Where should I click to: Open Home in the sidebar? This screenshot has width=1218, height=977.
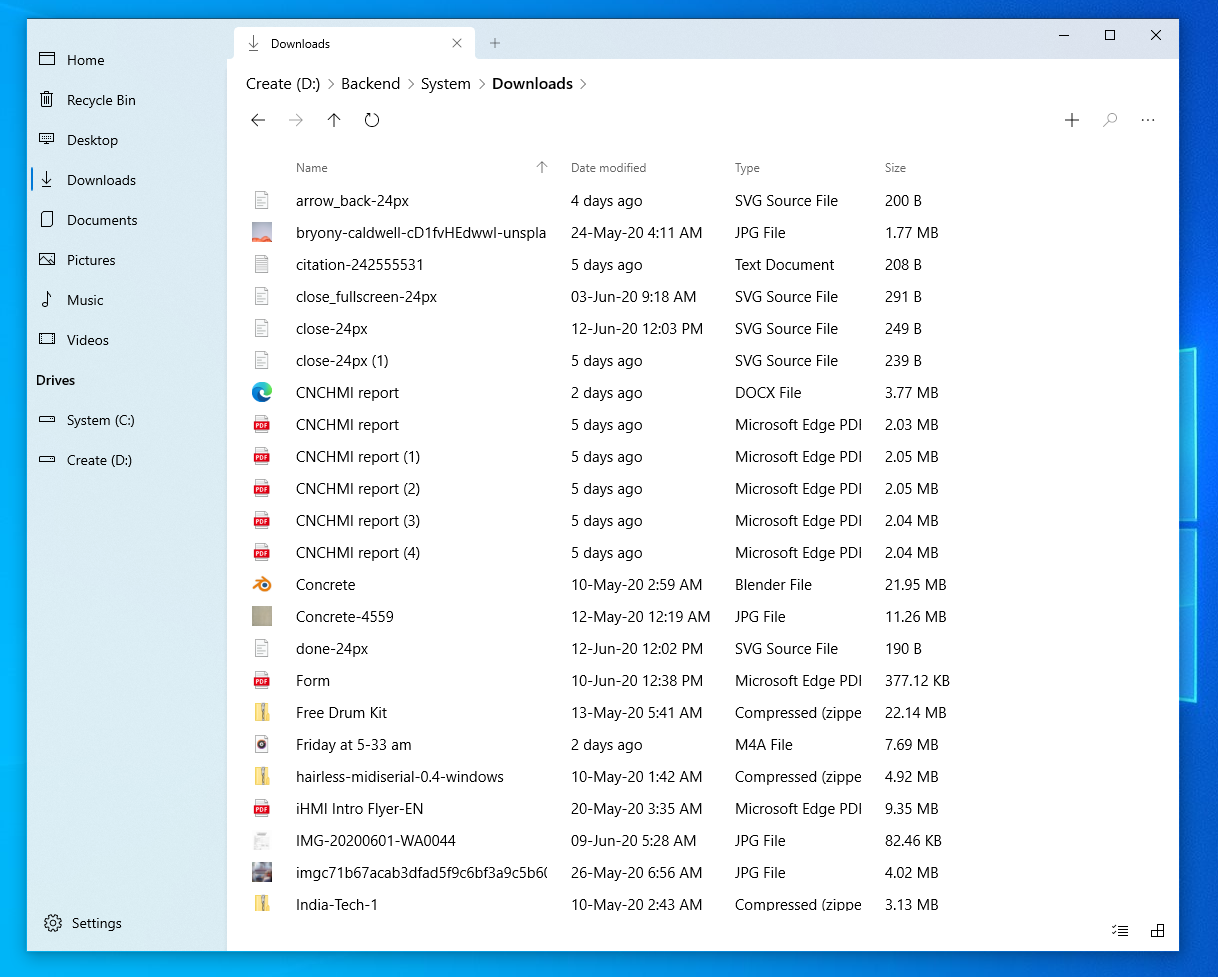[x=128, y=60]
